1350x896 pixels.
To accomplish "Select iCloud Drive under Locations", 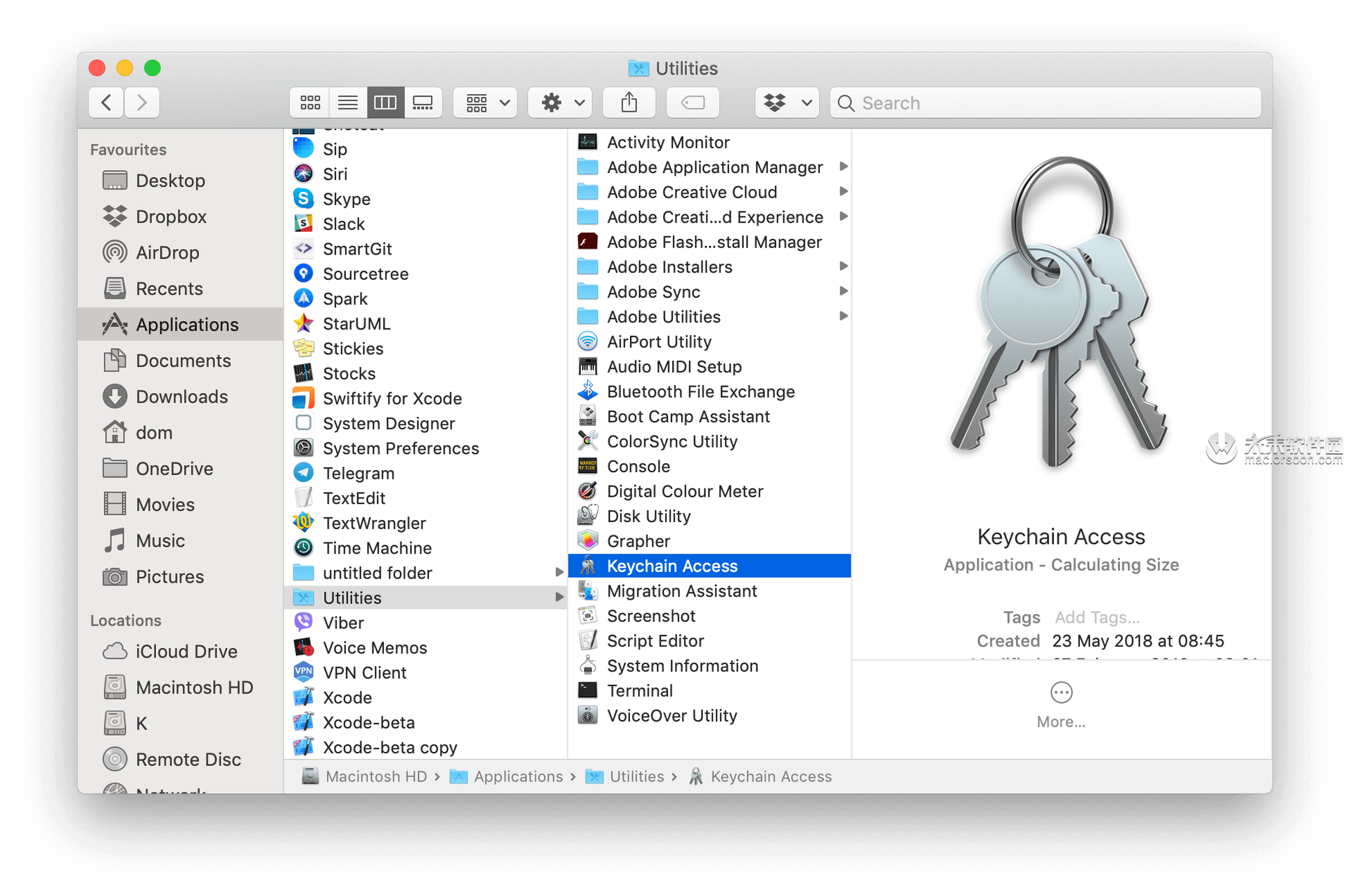I will [x=186, y=651].
